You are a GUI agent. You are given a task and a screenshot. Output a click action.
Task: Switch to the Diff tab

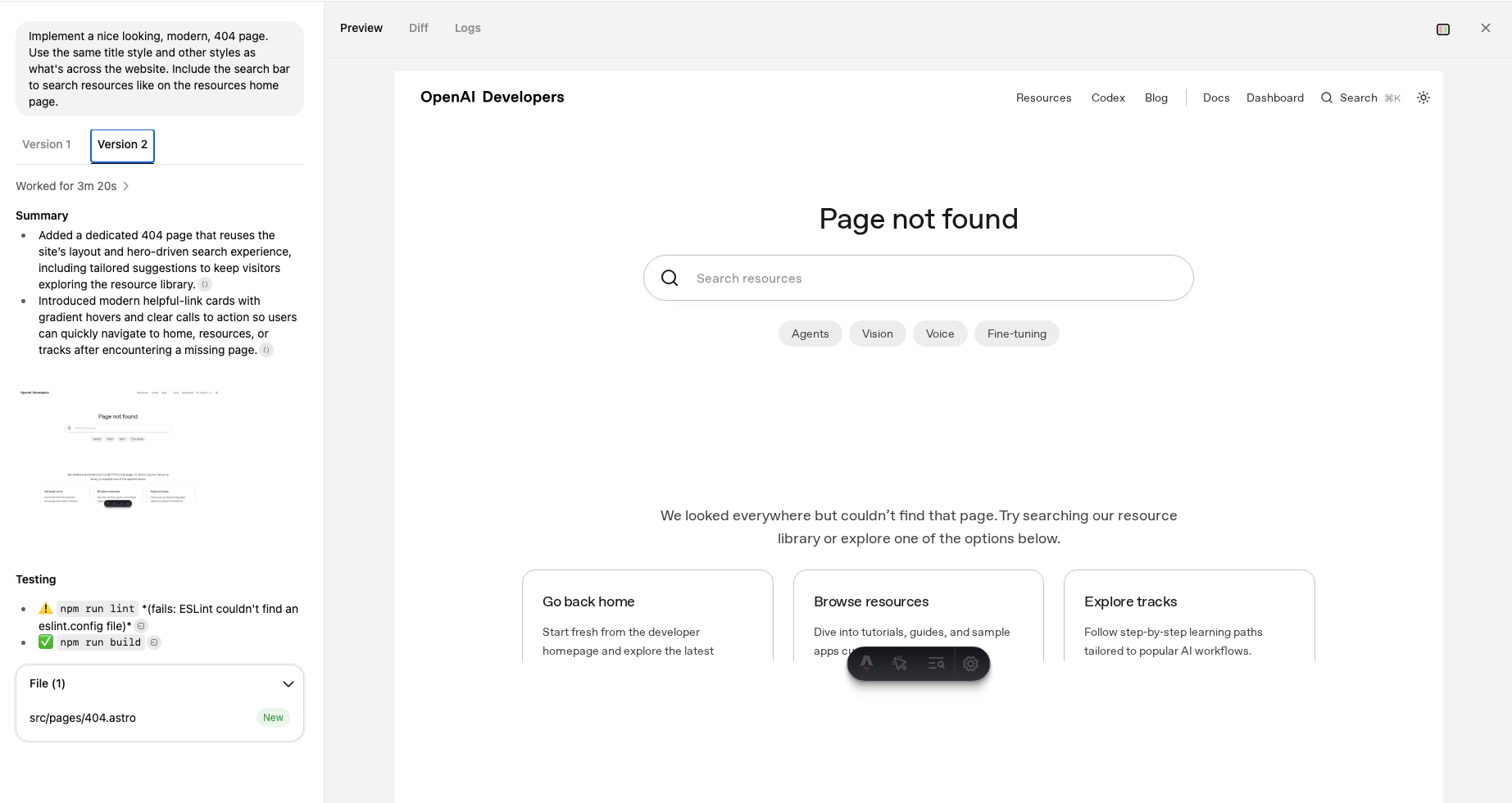418,28
